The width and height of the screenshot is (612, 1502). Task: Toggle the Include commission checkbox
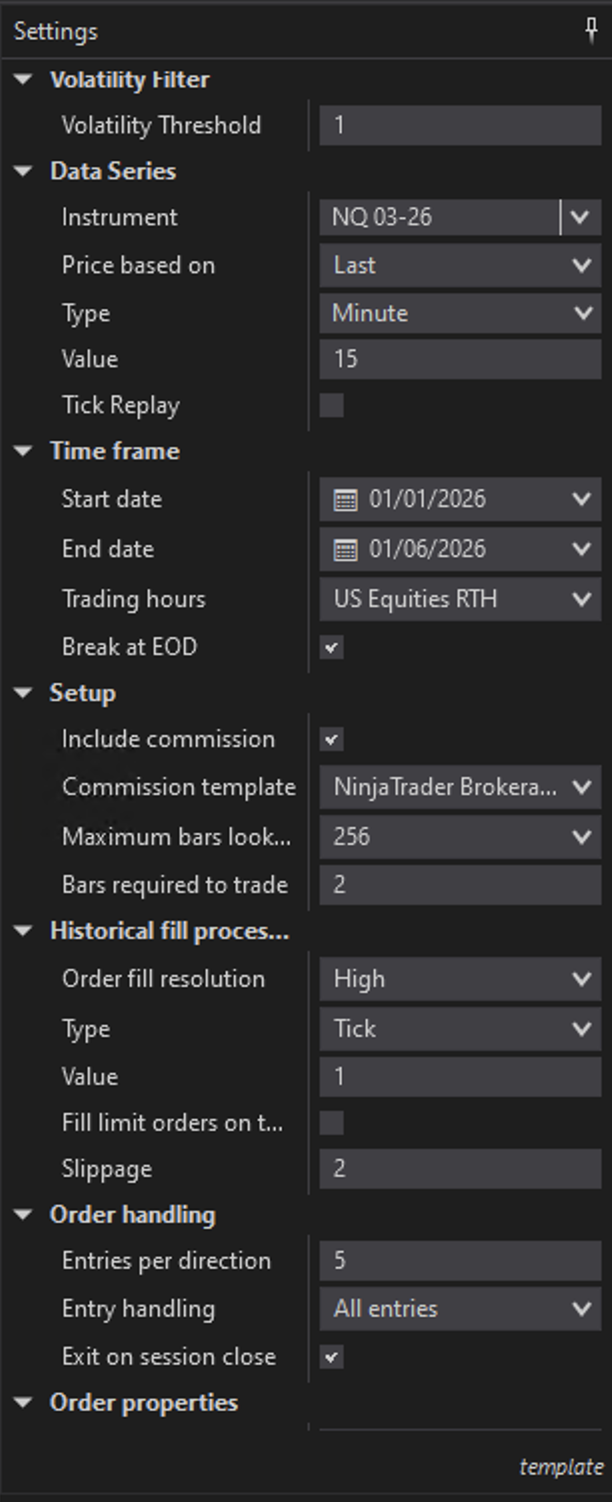(331, 740)
